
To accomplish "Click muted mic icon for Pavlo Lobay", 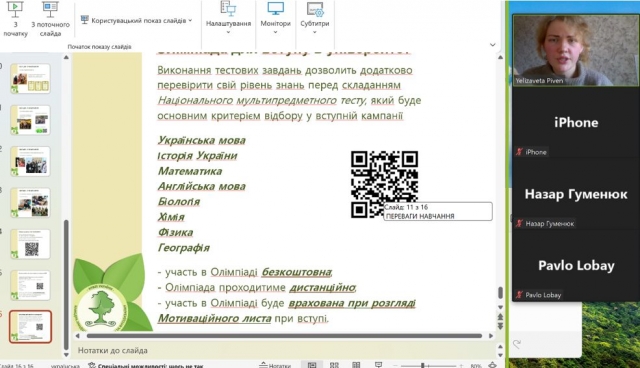I will [519, 295].
